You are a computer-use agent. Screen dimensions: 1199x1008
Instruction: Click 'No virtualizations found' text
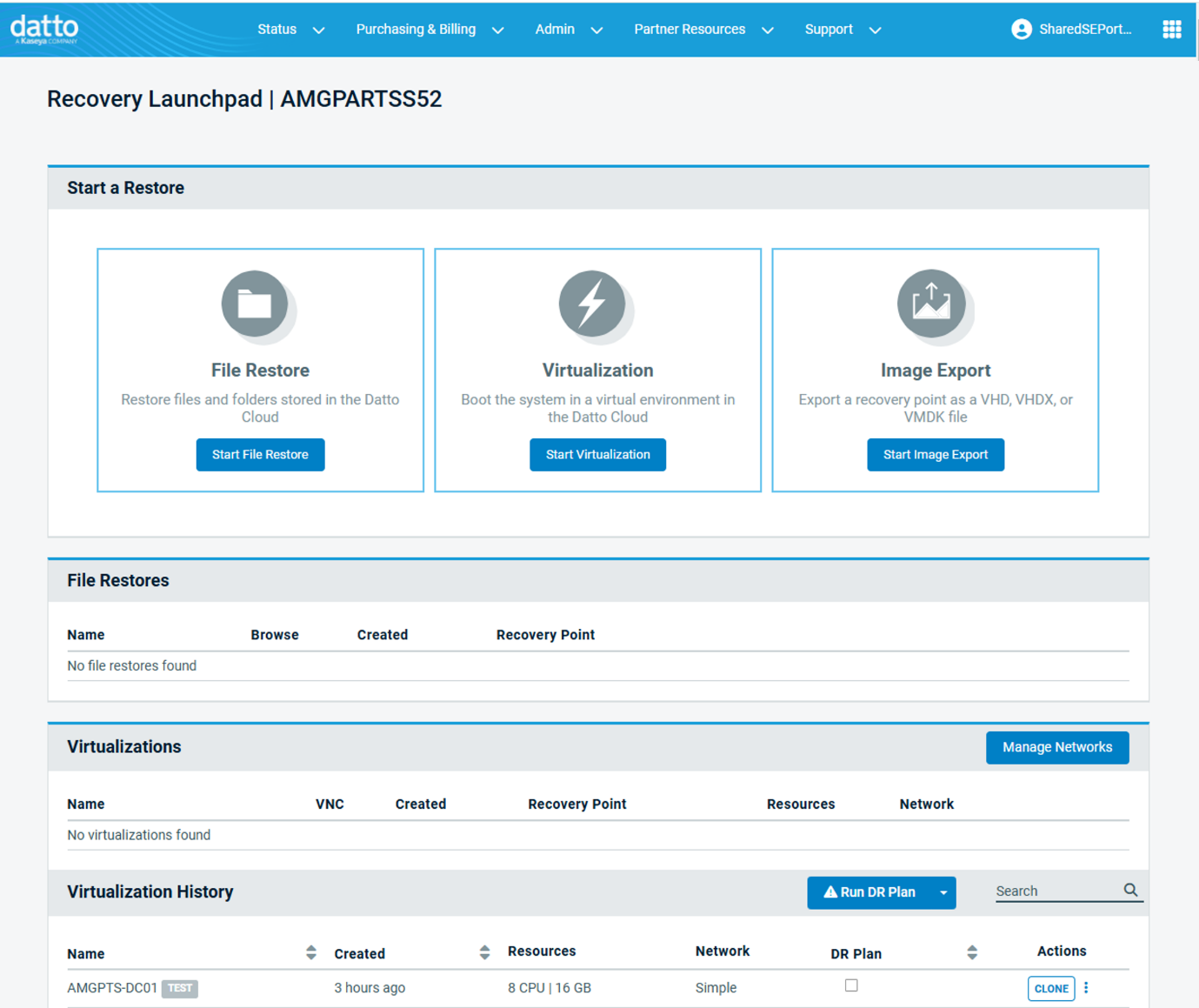coord(138,836)
